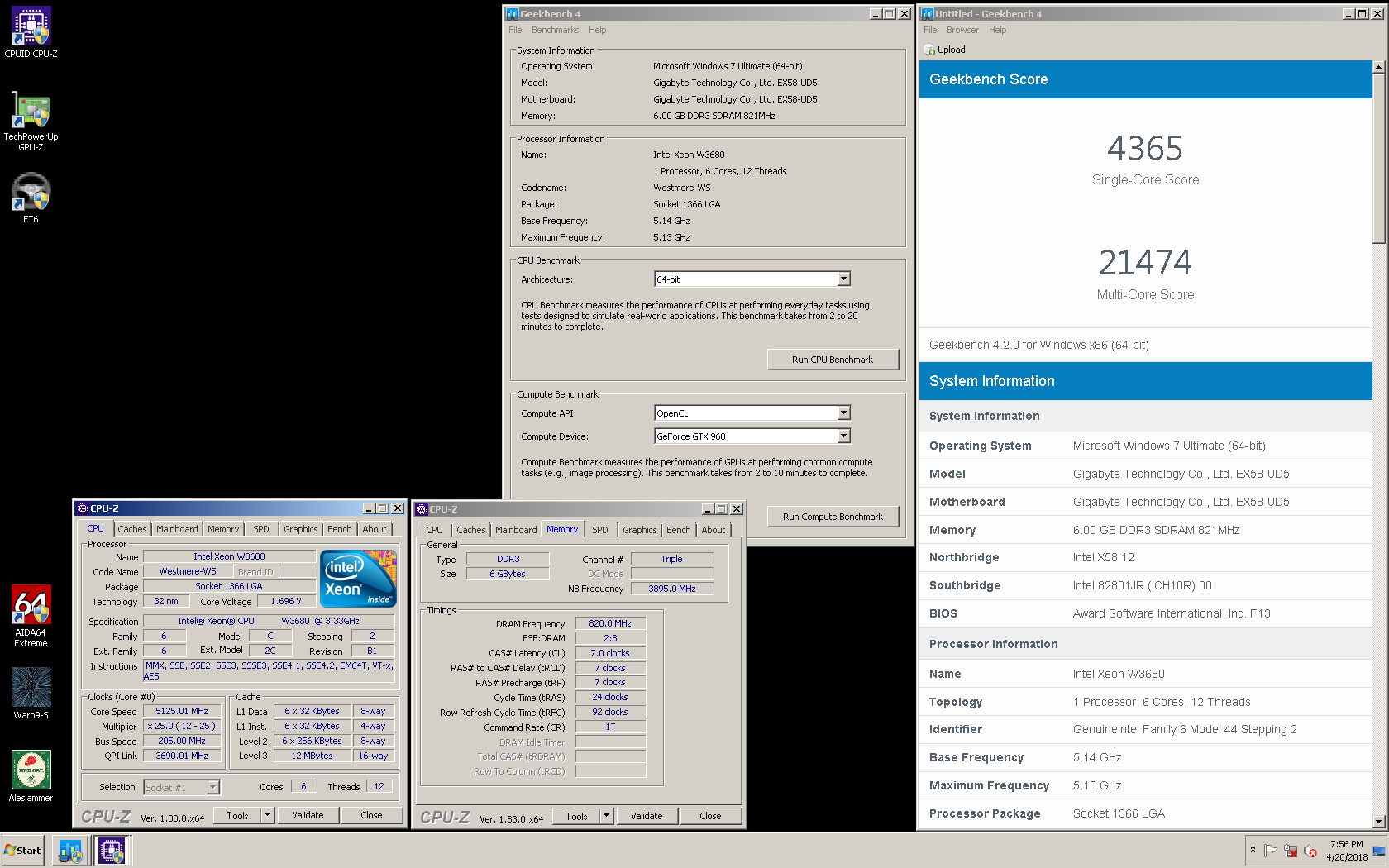Activate the Geekbench taskbar button
The image size is (1389, 868).
[x=70, y=851]
